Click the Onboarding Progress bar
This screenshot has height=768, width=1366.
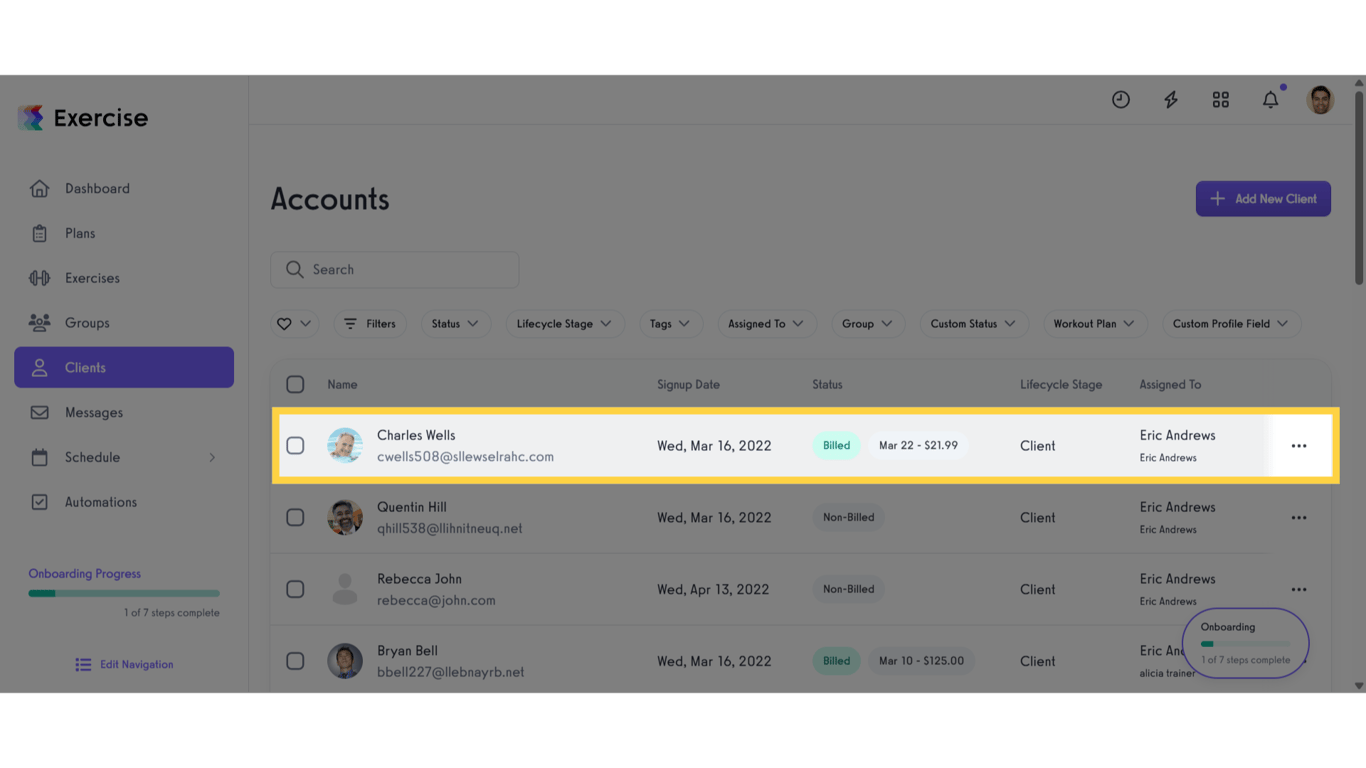[123, 592]
